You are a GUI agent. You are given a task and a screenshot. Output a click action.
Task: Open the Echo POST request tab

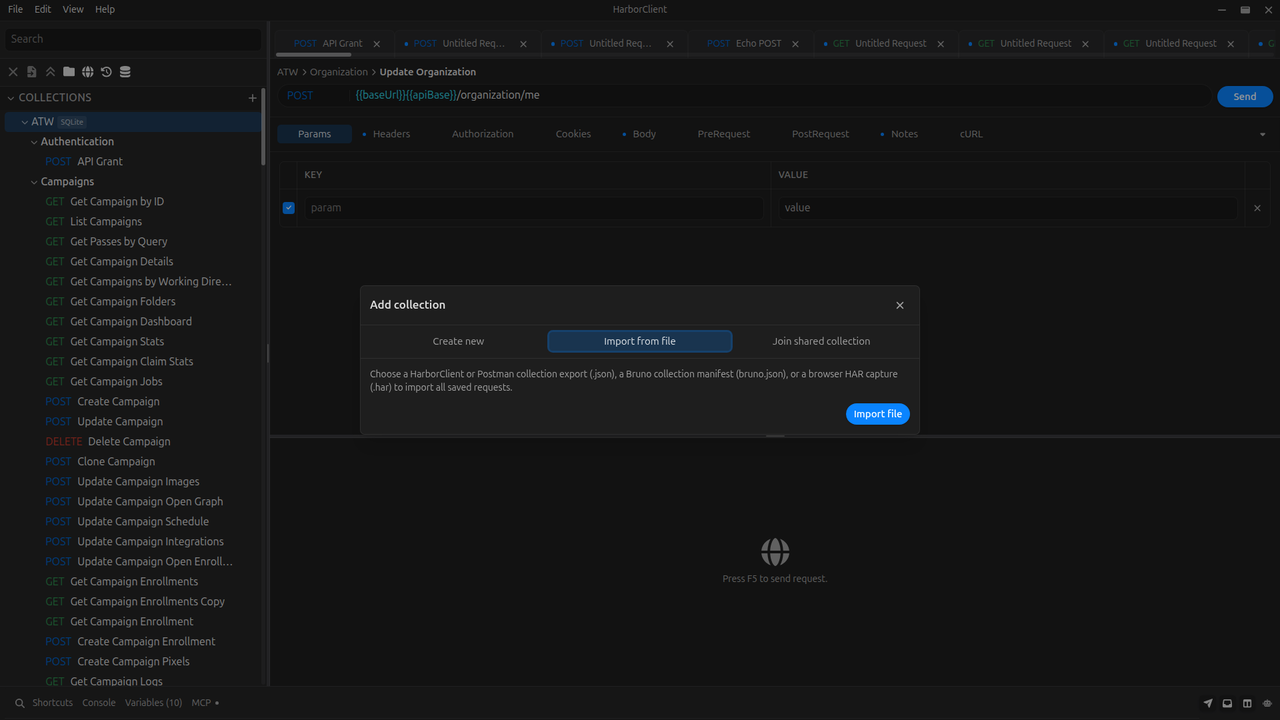[745, 44]
